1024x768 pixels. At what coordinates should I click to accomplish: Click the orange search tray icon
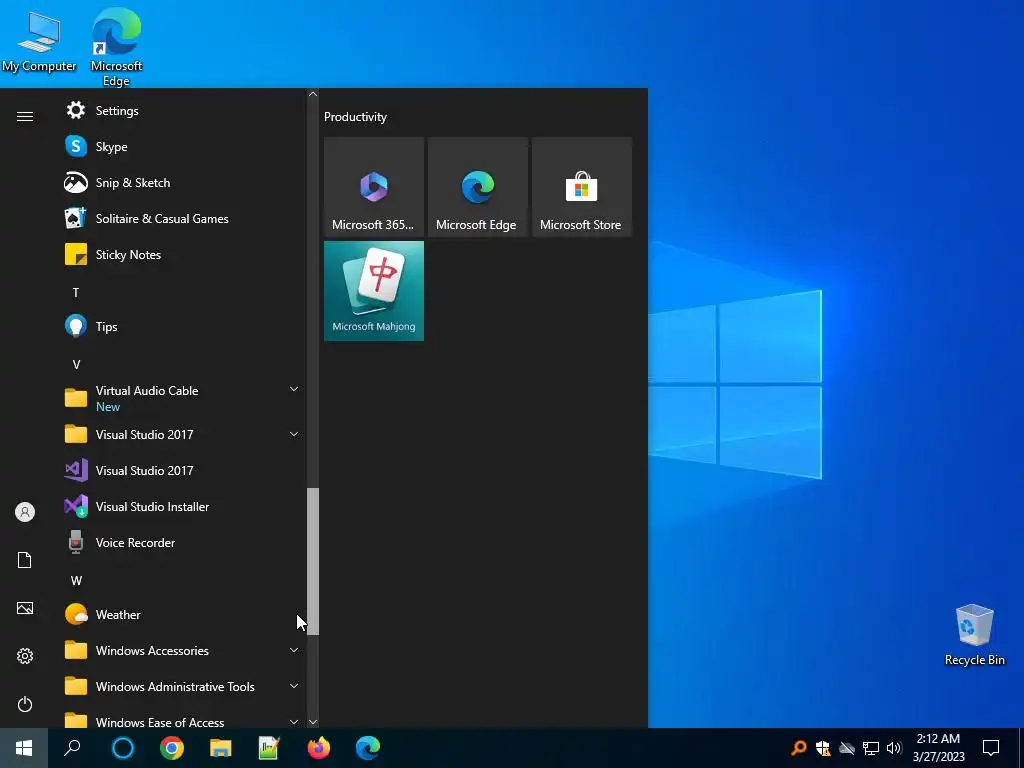click(x=799, y=748)
